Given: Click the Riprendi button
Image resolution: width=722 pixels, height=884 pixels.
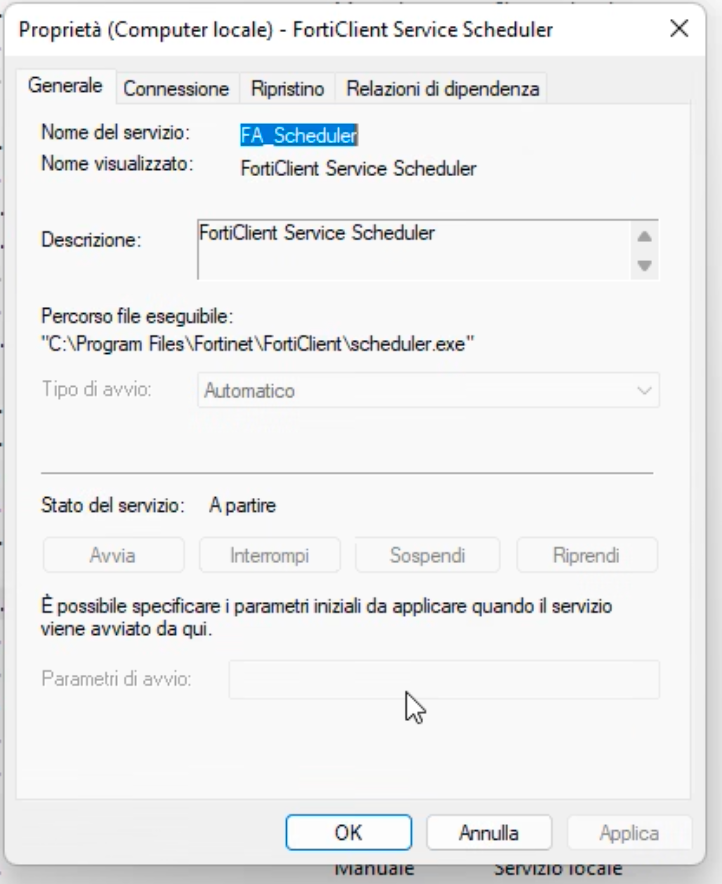Looking at the screenshot, I should click(586, 555).
